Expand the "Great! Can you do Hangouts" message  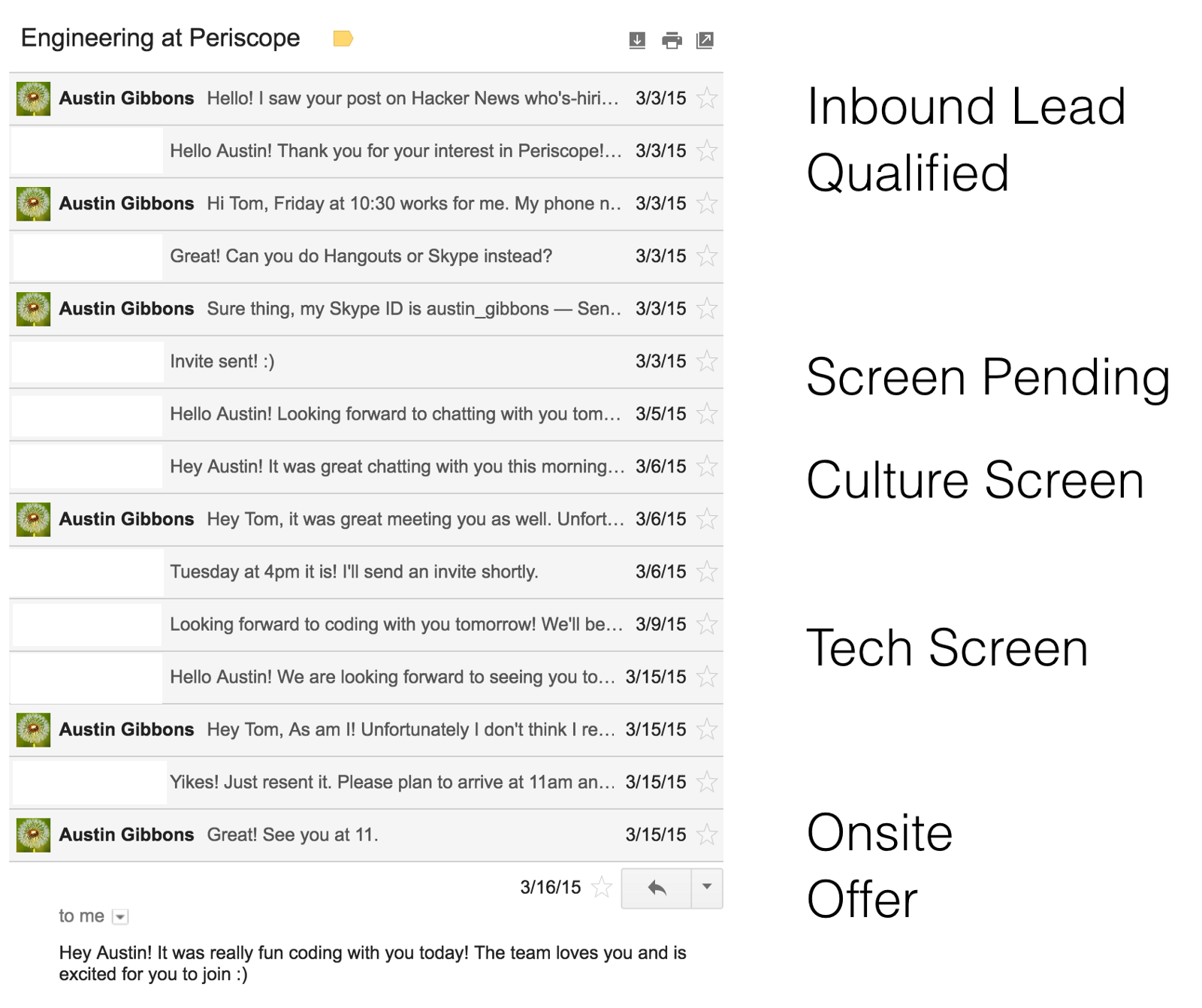[361, 256]
